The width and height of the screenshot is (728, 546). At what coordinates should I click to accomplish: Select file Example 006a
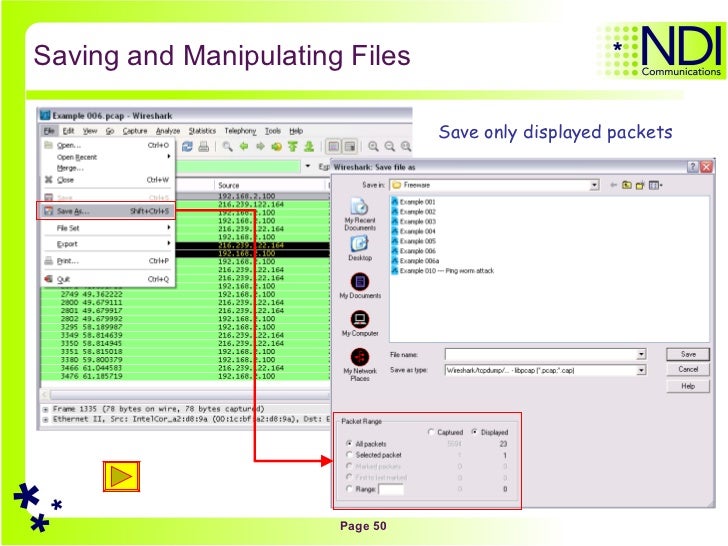pos(415,261)
